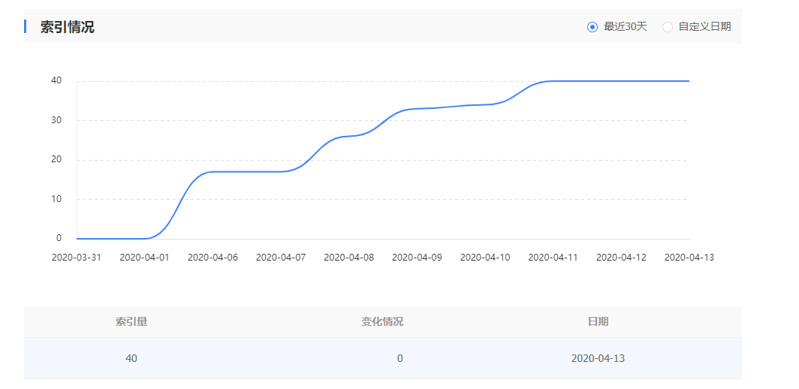Click the x-axis label 2020-03-31
The height and width of the screenshot is (389, 799).
[x=76, y=257]
